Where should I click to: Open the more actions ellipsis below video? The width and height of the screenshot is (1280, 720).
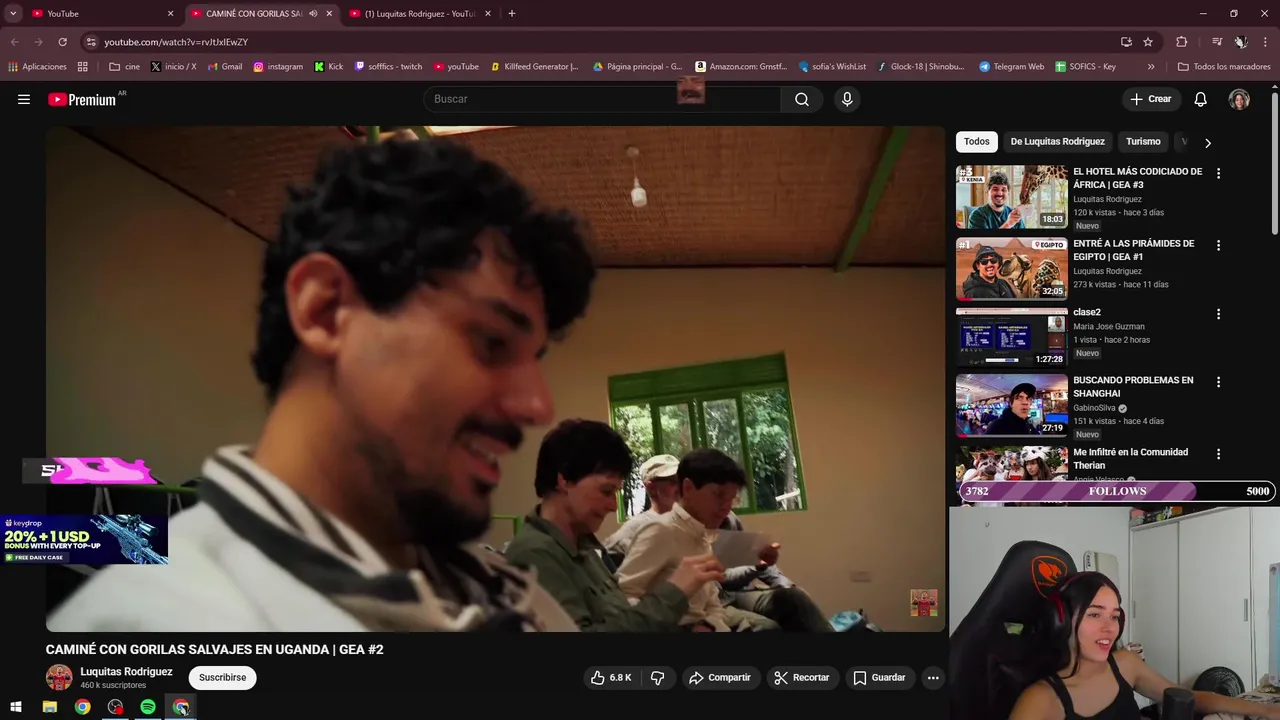tap(933, 677)
